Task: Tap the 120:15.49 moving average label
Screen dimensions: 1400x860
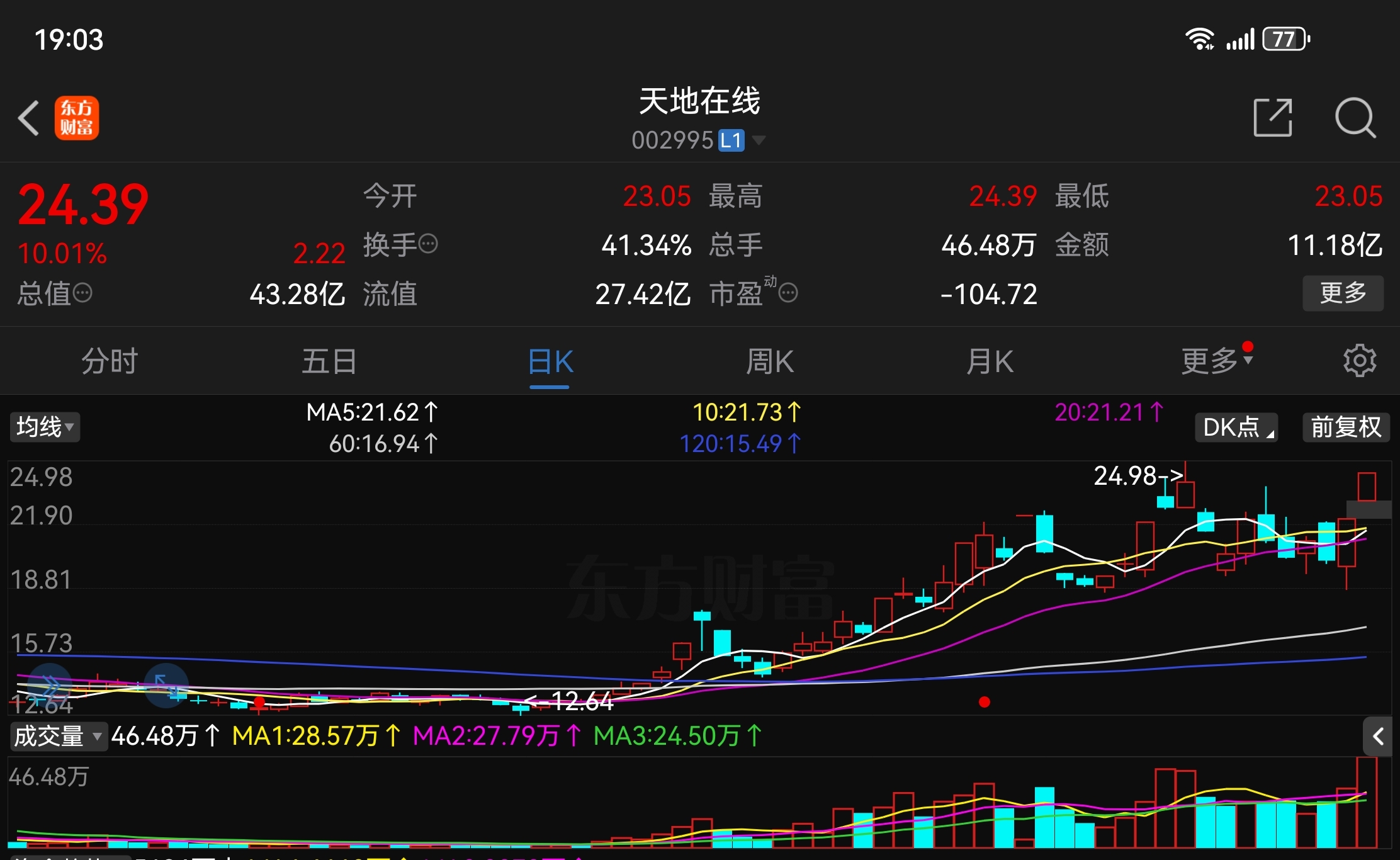Action: tap(740, 444)
